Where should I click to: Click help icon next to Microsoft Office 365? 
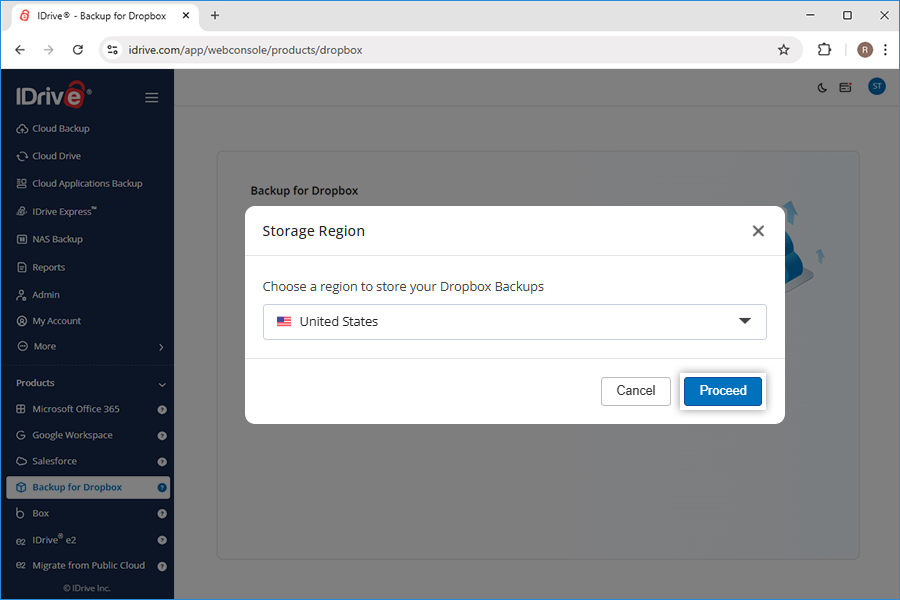[162, 409]
